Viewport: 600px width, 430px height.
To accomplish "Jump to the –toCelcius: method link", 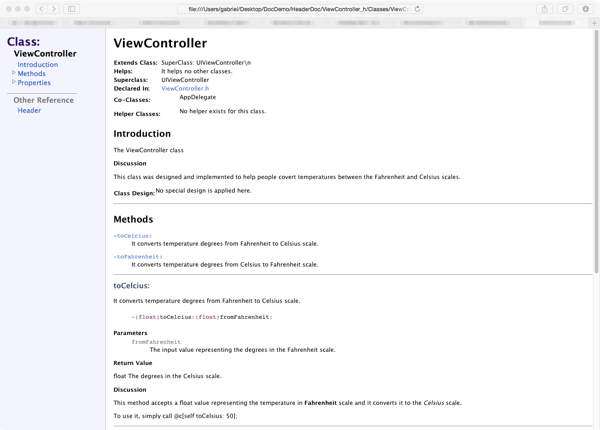I will click(x=133, y=236).
